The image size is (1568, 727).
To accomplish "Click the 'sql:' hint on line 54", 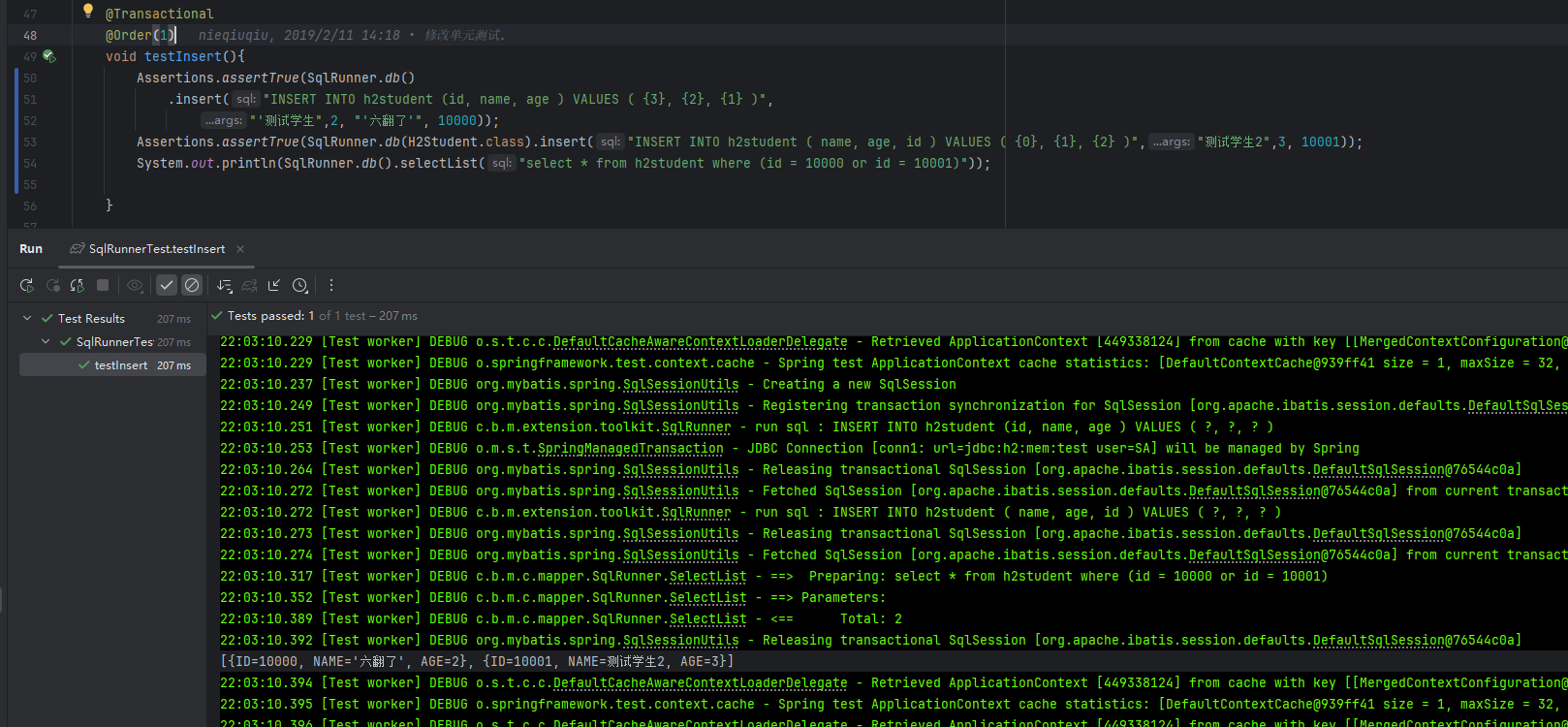I will 501,163.
